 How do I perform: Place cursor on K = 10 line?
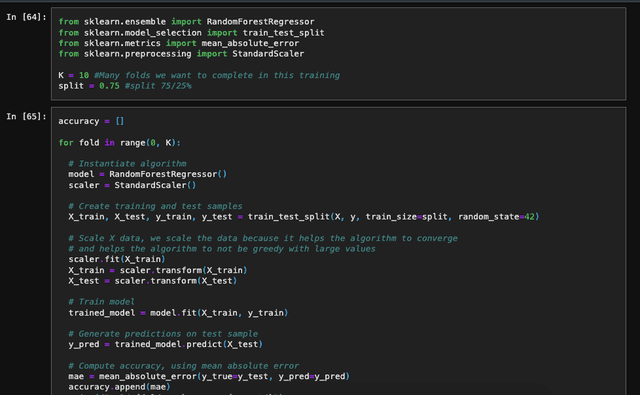point(199,75)
